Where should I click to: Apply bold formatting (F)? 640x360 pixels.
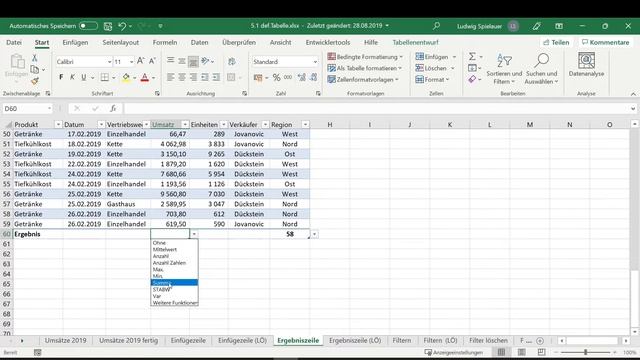coord(61,77)
